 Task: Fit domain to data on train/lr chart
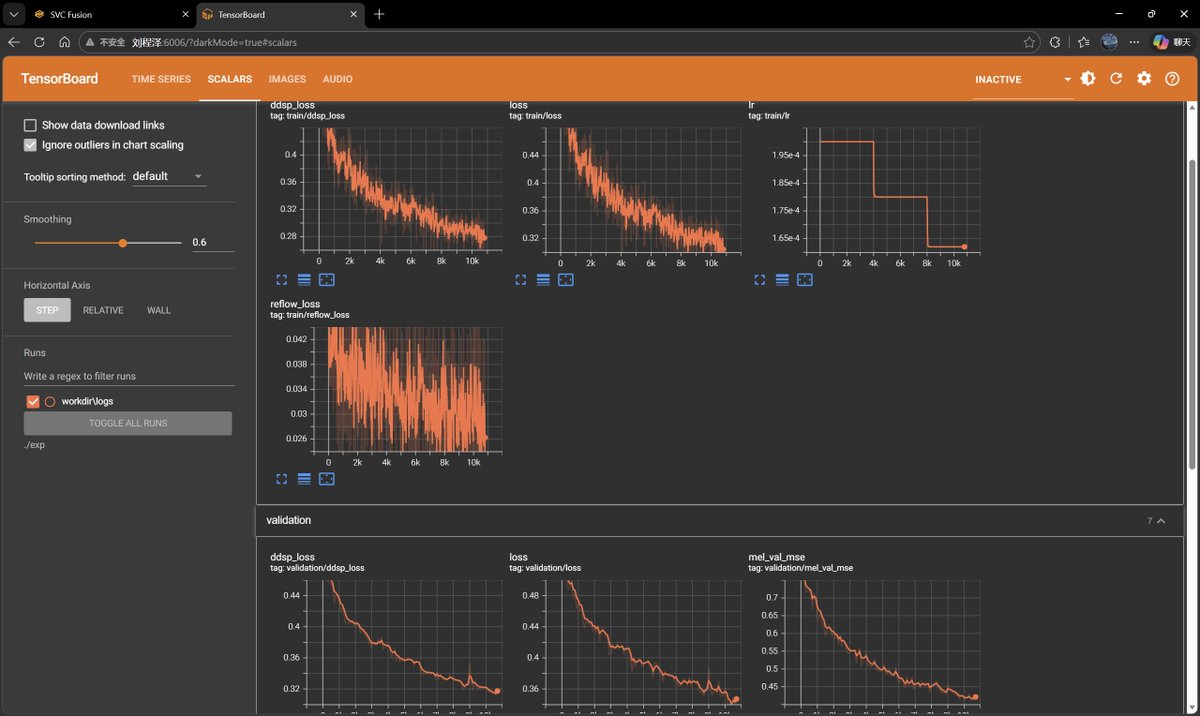[x=805, y=280]
